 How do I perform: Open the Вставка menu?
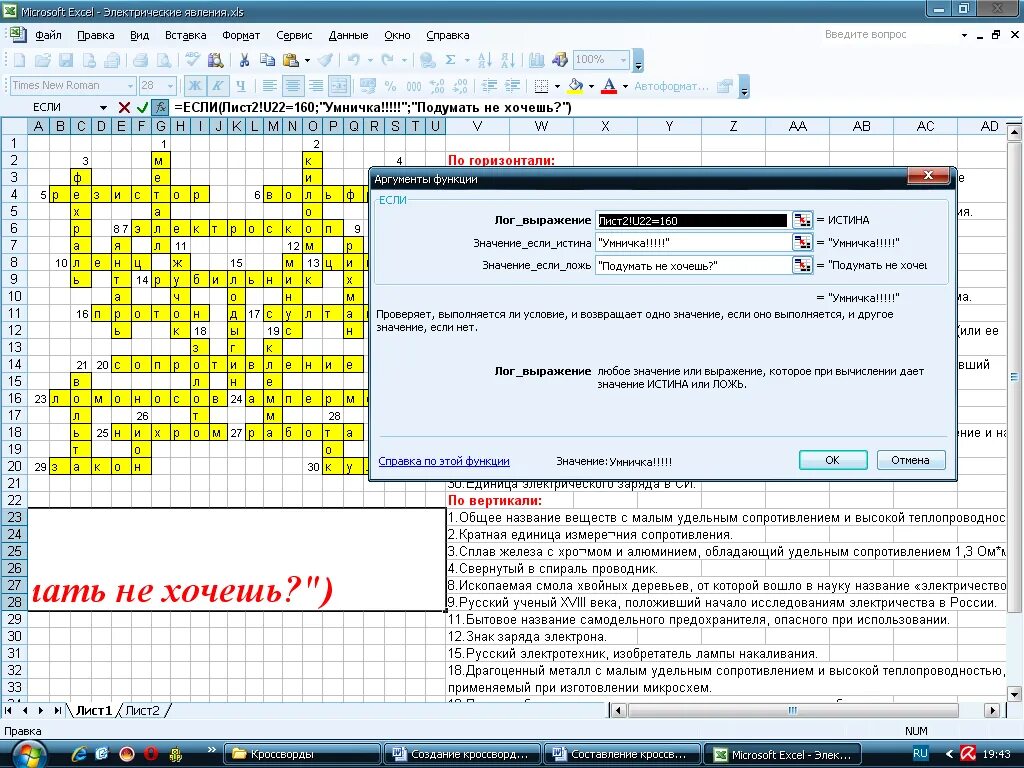[185, 35]
